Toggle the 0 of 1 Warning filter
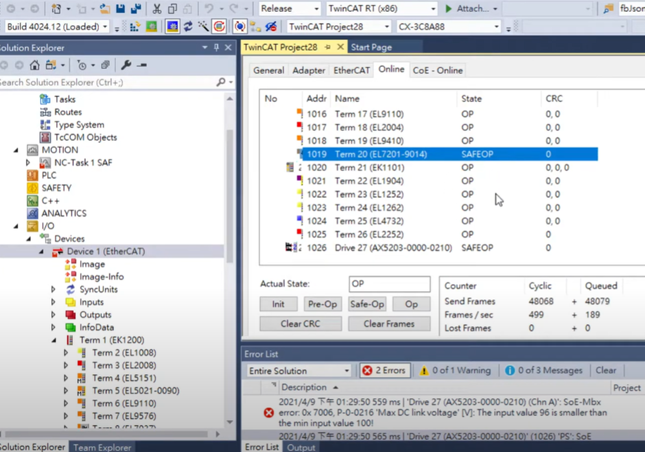645x452 pixels. pyautogui.click(x=454, y=371)
